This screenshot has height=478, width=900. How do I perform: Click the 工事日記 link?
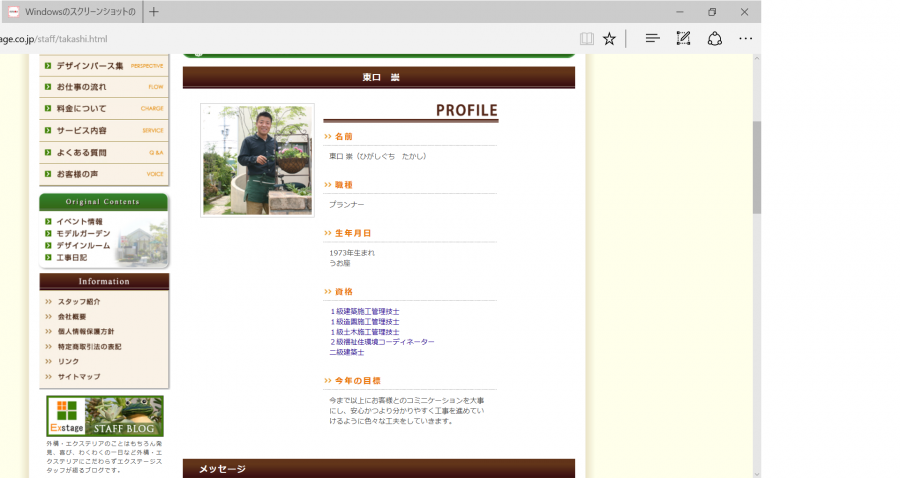[71, 257]
